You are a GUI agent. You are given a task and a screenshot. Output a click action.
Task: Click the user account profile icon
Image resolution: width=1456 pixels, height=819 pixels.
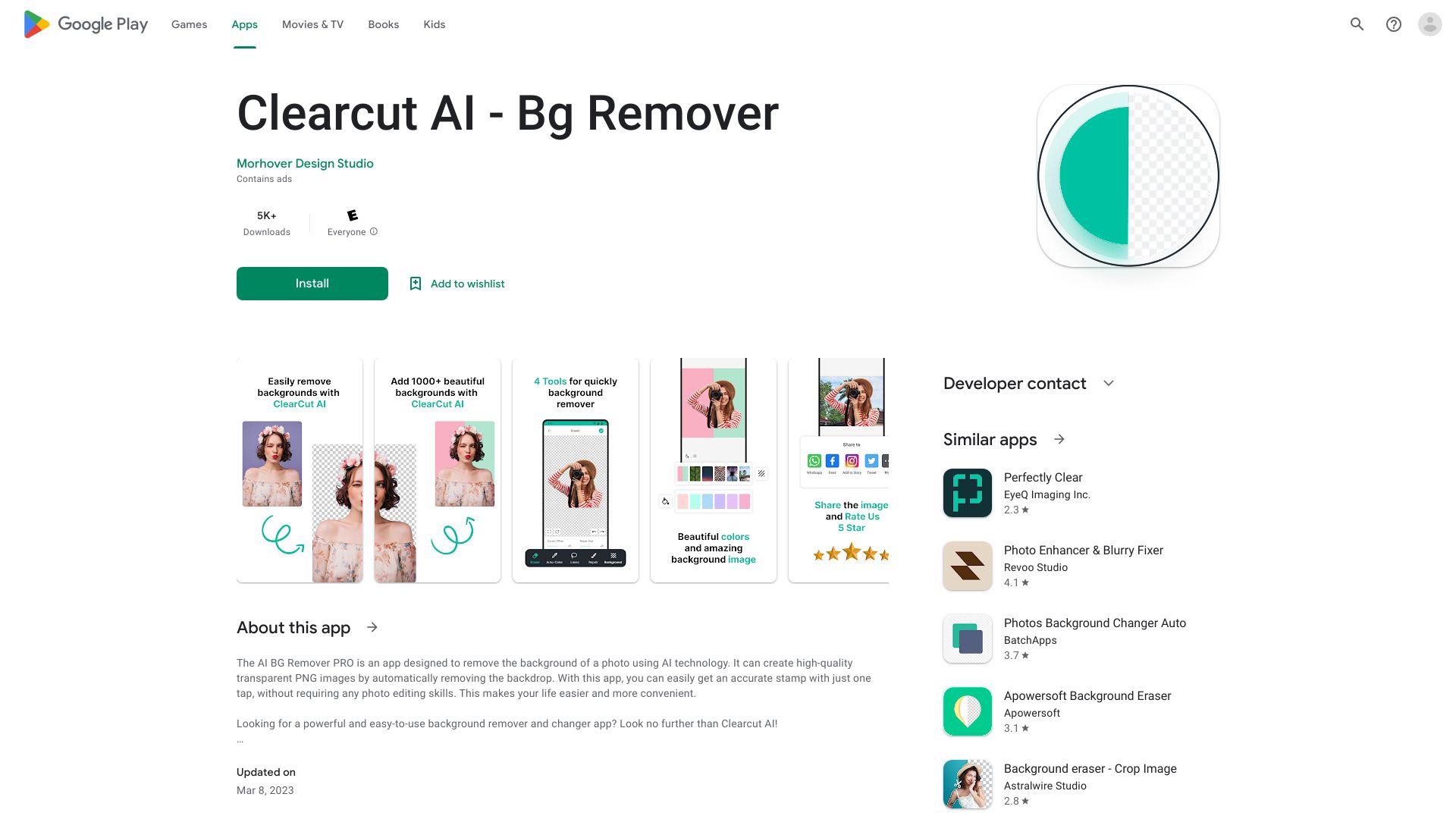coord(1432,24)
